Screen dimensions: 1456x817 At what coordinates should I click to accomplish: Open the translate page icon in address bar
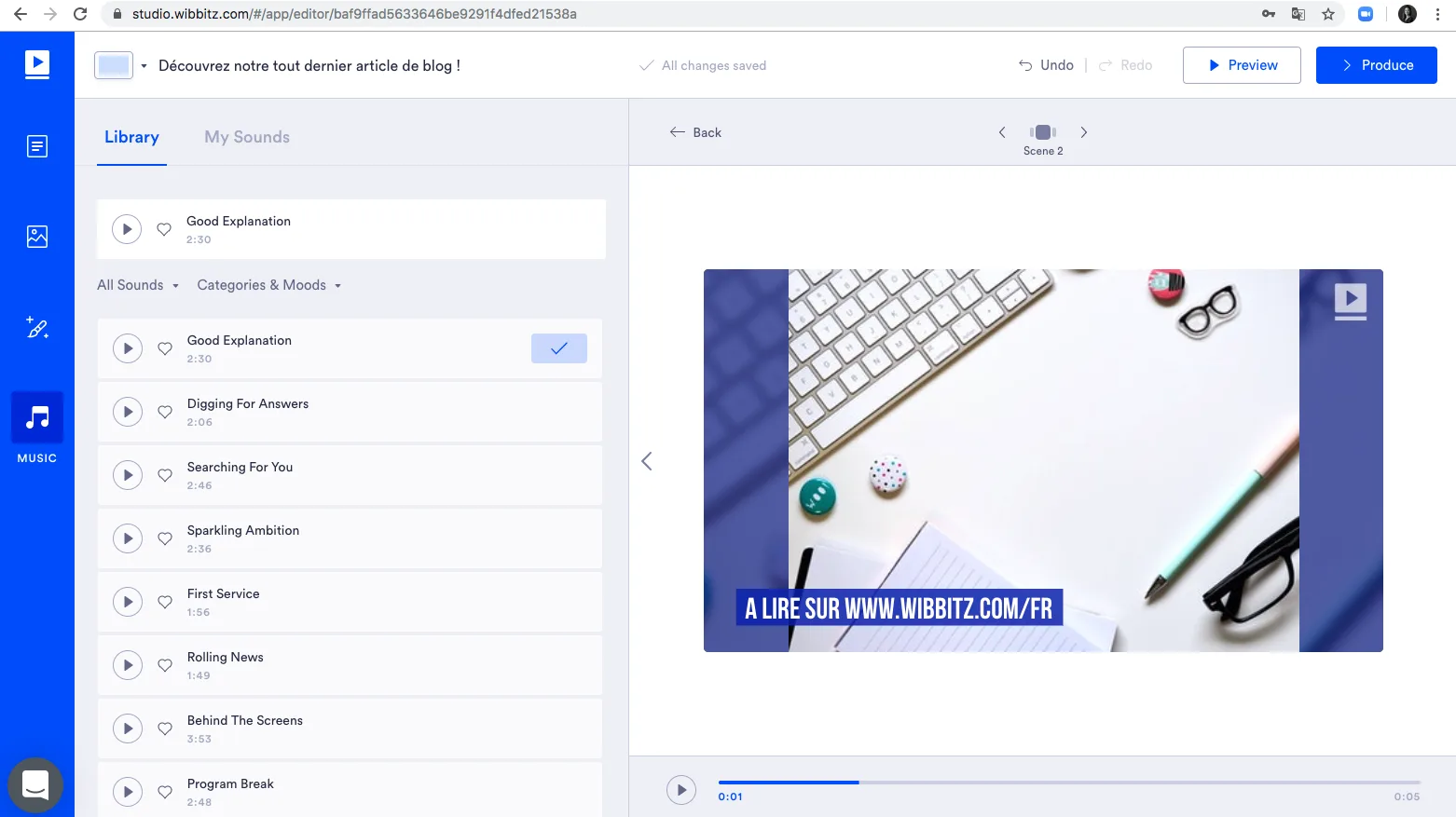[1298, 14]
